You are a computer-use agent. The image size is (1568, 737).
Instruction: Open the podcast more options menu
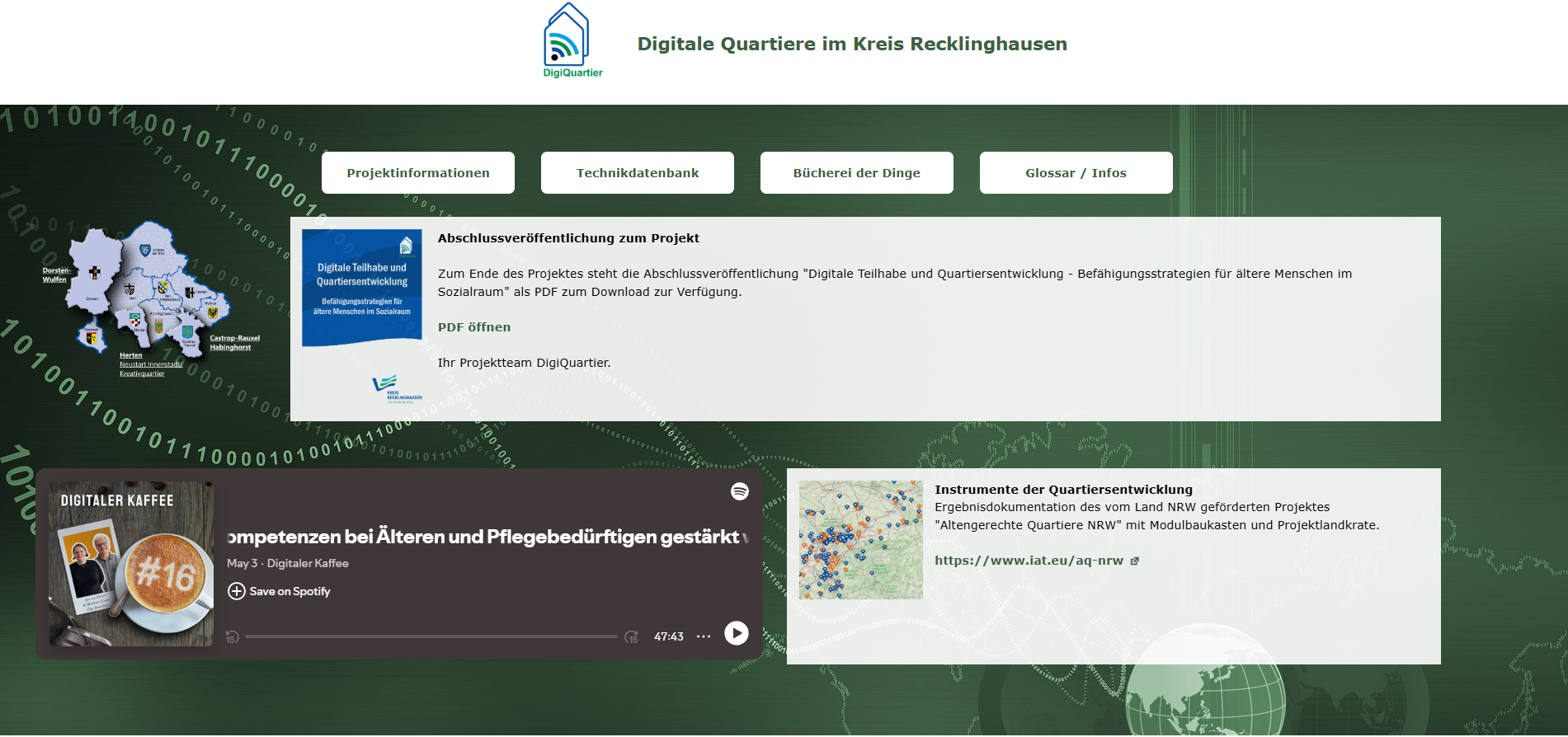[704, 636]
